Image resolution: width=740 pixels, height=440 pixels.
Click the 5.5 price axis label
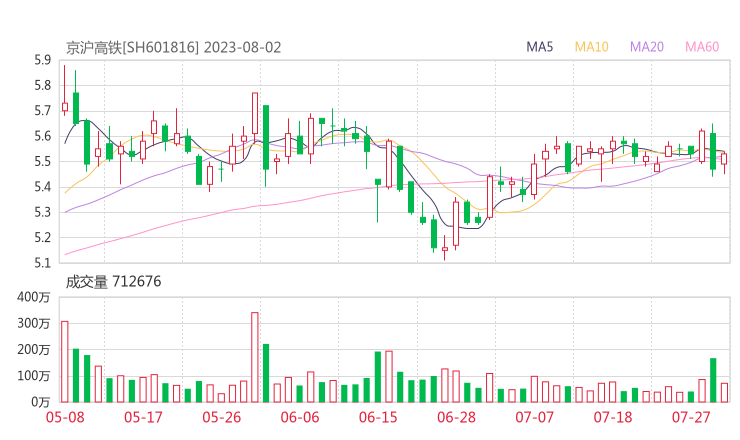[x=42, y=162]
